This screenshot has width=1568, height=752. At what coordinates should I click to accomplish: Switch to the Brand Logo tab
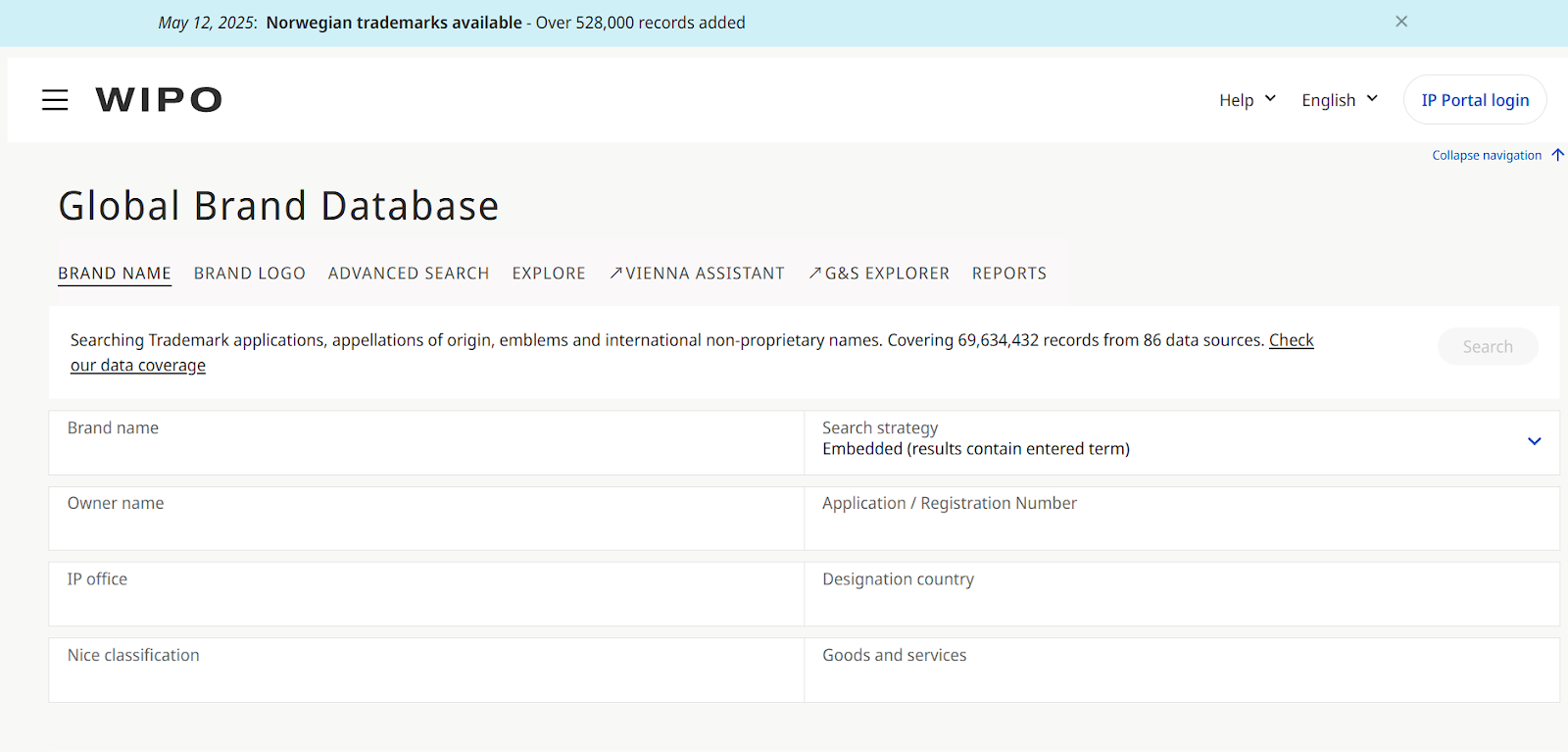click(x=250, y=274)
